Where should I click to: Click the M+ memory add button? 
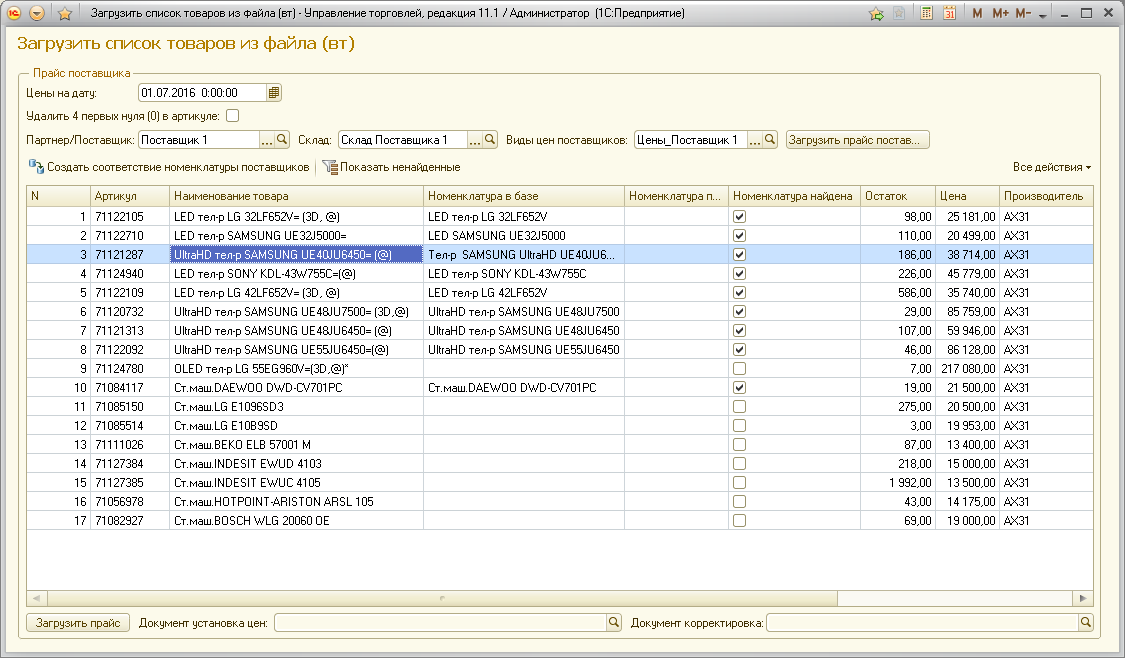click(x=1000, y=13)
